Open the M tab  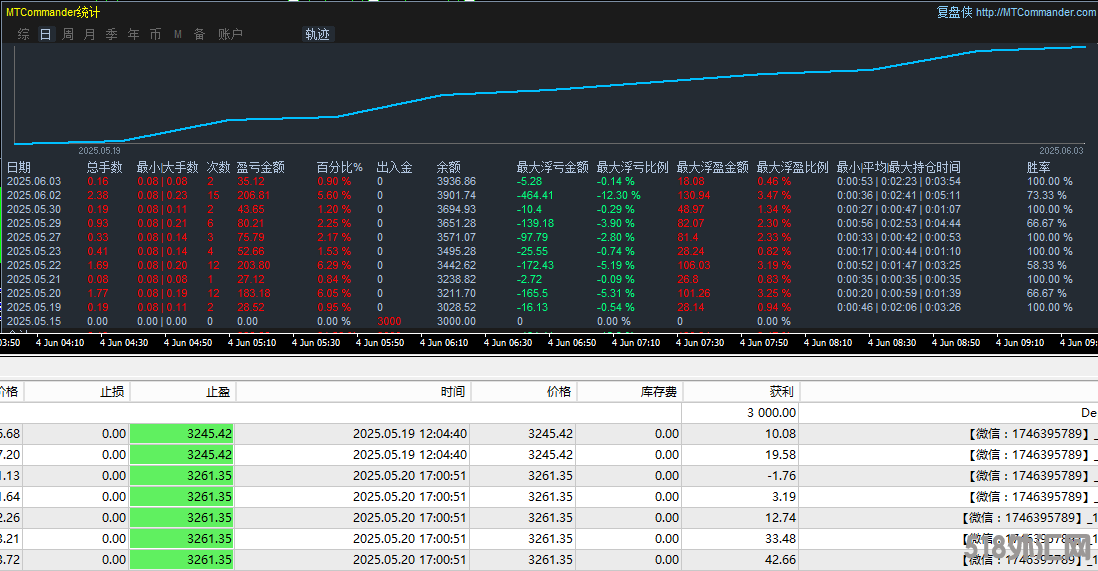pyautogui.click(x=178, y=34)
